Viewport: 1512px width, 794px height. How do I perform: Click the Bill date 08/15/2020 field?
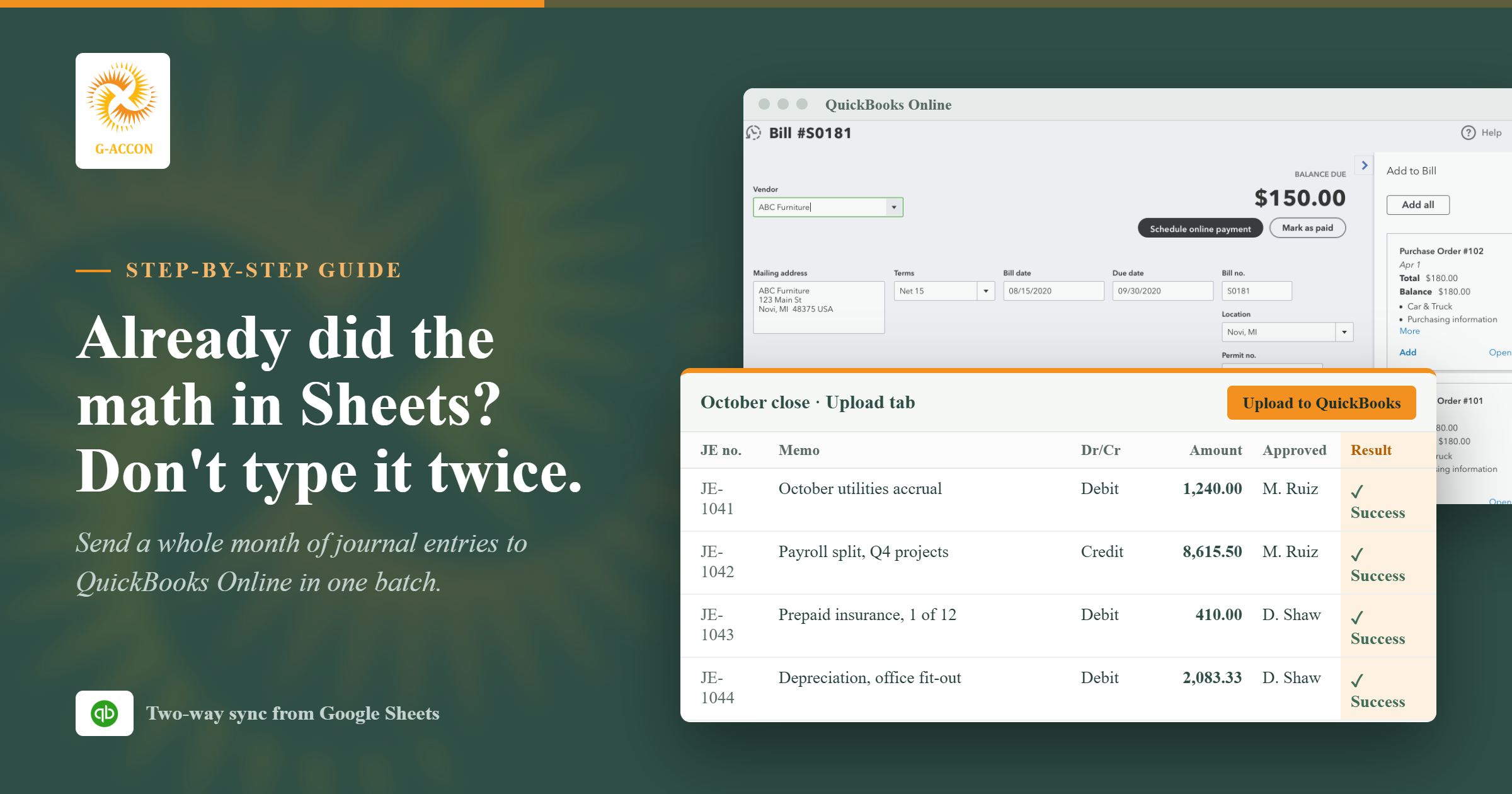coord(1053,291)
